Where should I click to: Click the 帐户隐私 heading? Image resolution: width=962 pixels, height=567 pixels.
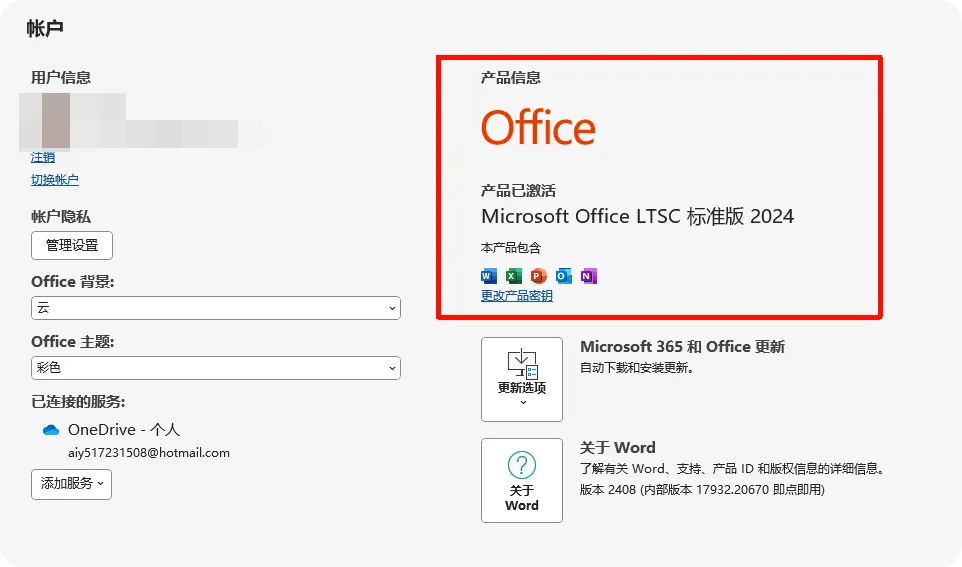61,217
